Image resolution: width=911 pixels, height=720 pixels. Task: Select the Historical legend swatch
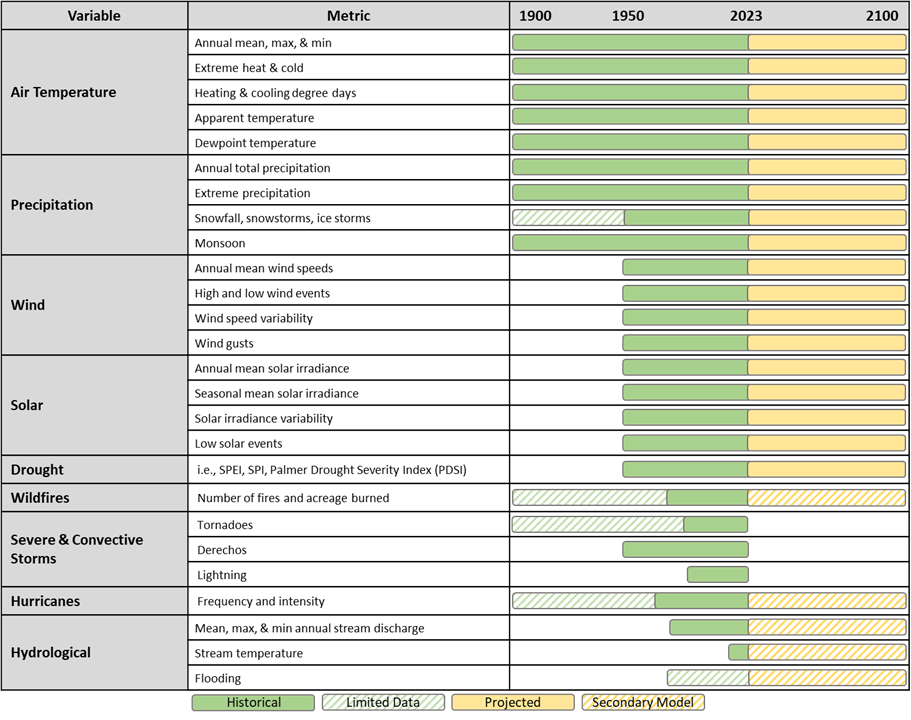tap(253, 702)
